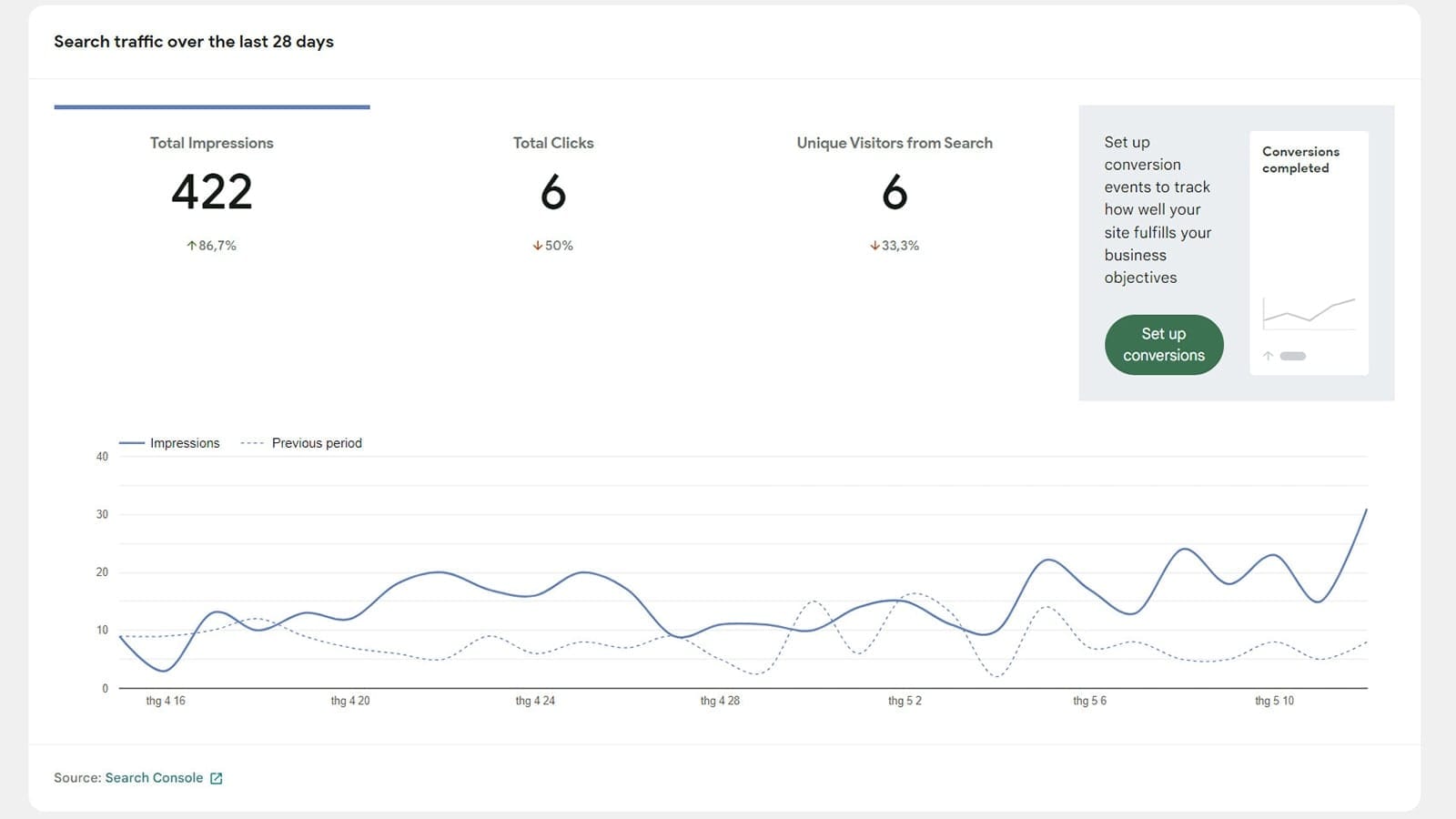Switch to Unique Visitors from Search tab

pos(895,143)
